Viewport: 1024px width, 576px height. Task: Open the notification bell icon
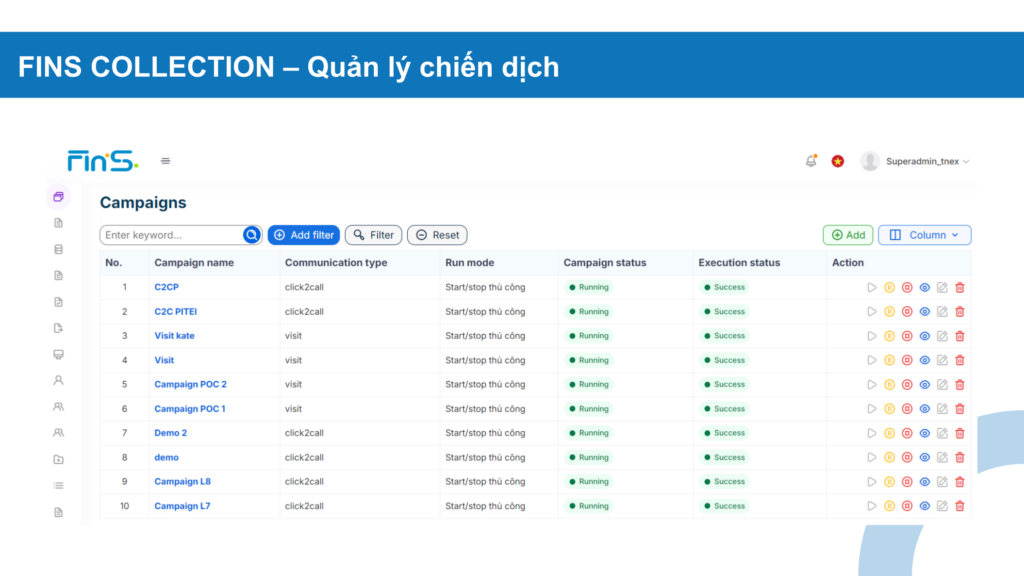click(811, 161)
